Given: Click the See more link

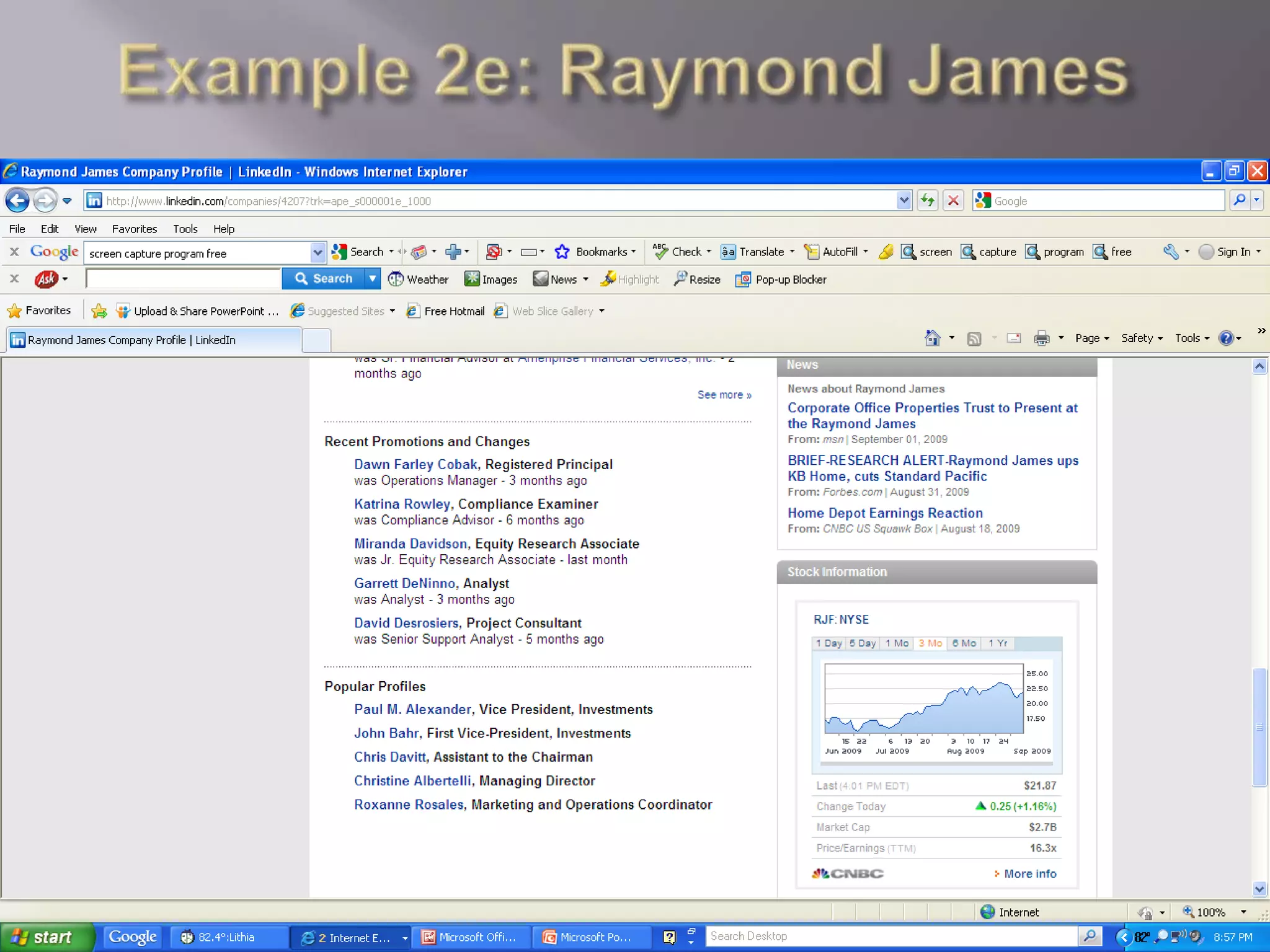Looking at the screenshot, I should pos(724,395).
